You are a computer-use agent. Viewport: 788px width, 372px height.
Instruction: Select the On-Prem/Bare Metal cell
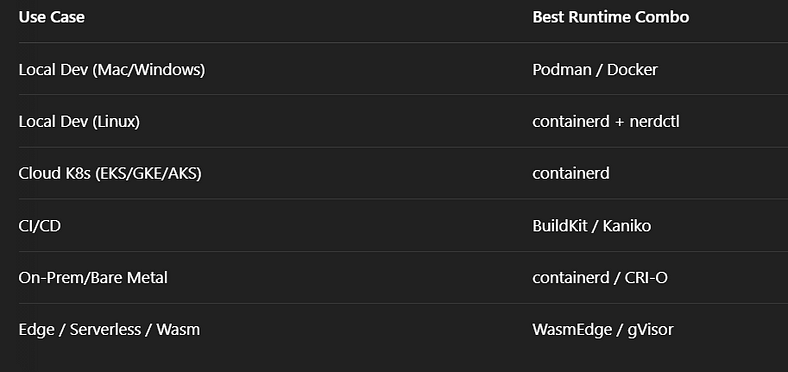point(93,277)
